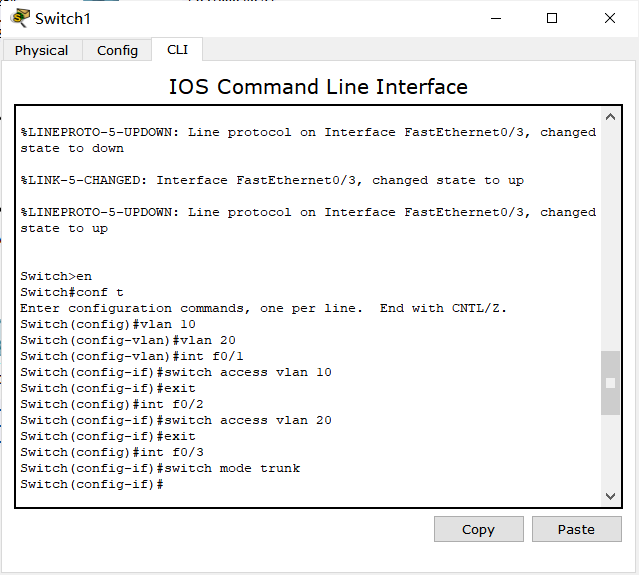Click the 'switch mode trunk' command line

point(160,468)
